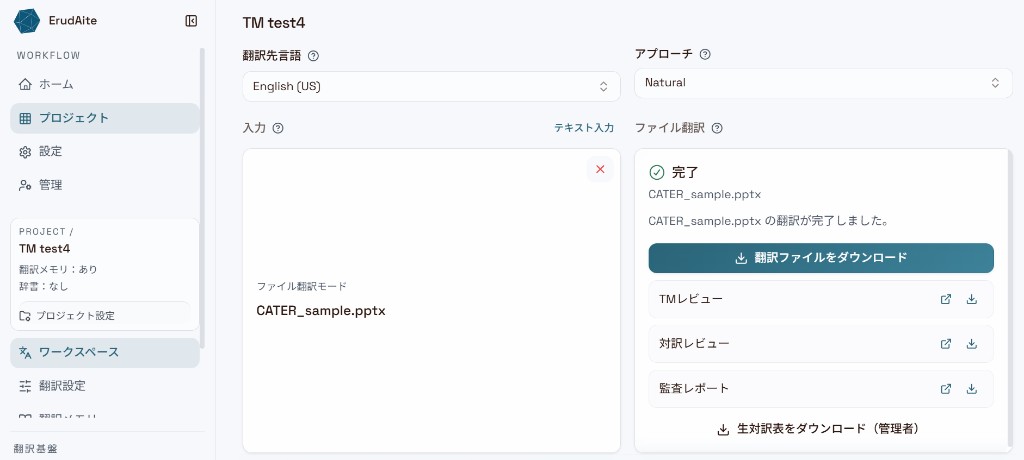Open the ホーム menu item
The height and width of the screenshot is (460, 1024).
click(104, 84)
